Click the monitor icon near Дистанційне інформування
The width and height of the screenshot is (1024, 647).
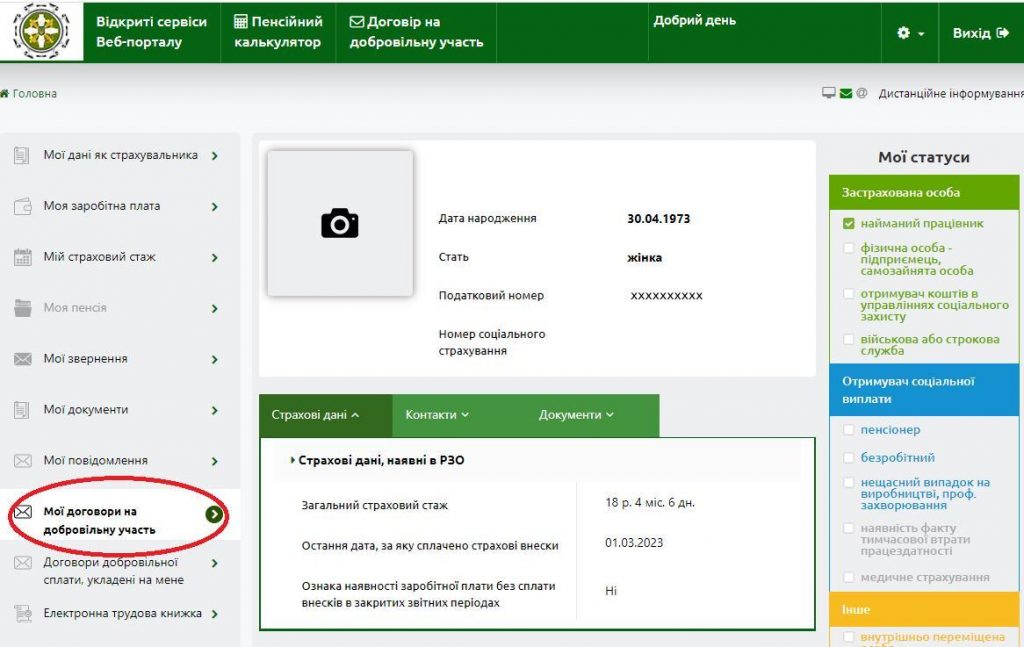tap(828, 93)
